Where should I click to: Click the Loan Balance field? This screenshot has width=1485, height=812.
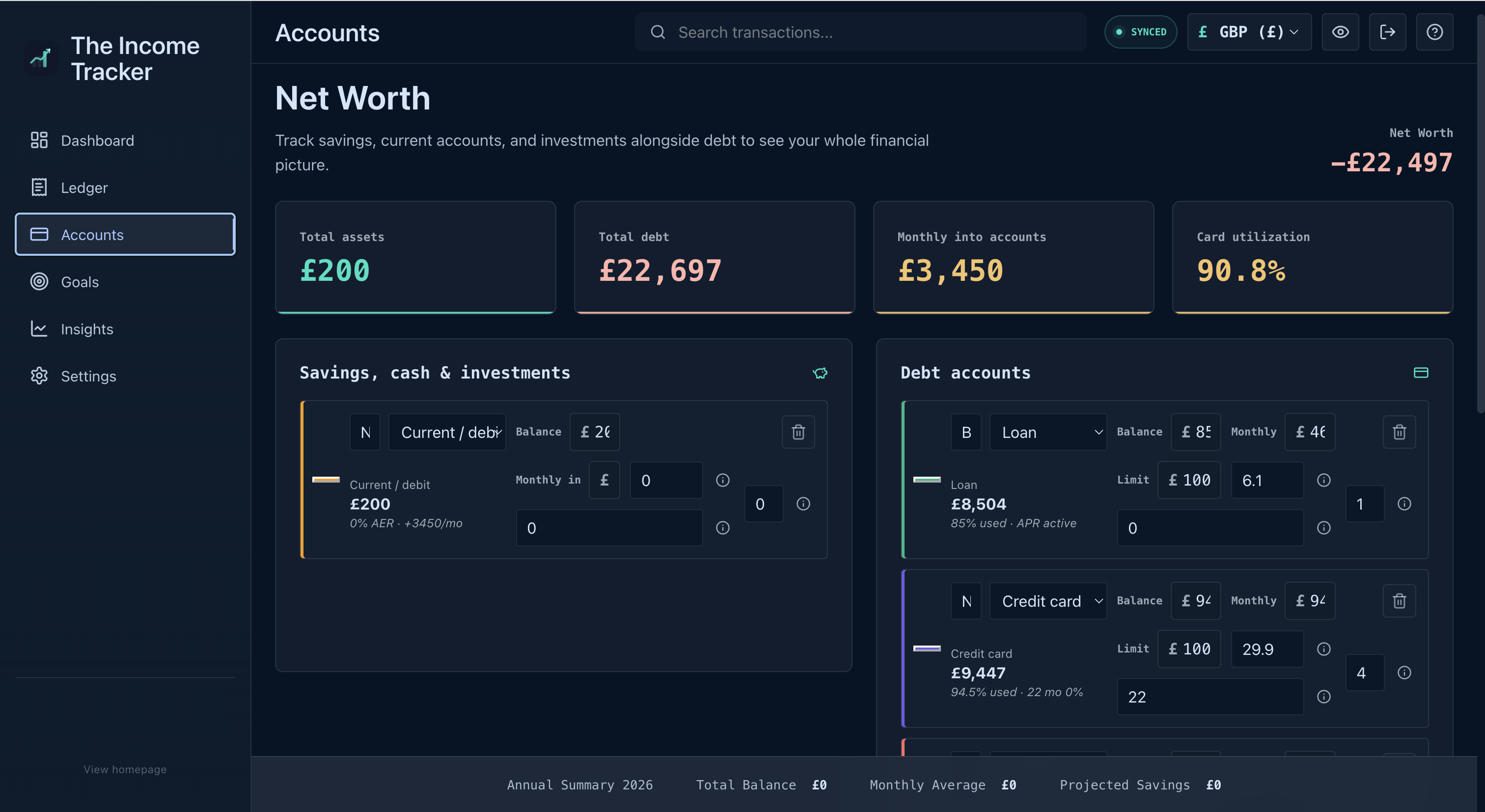[1196, 432]
